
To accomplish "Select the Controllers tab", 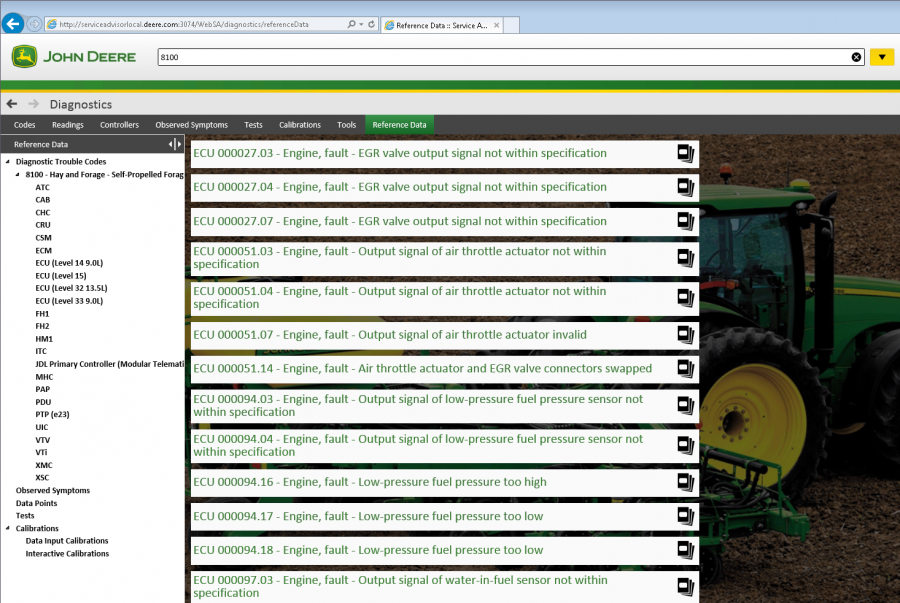I will point(119,124).
